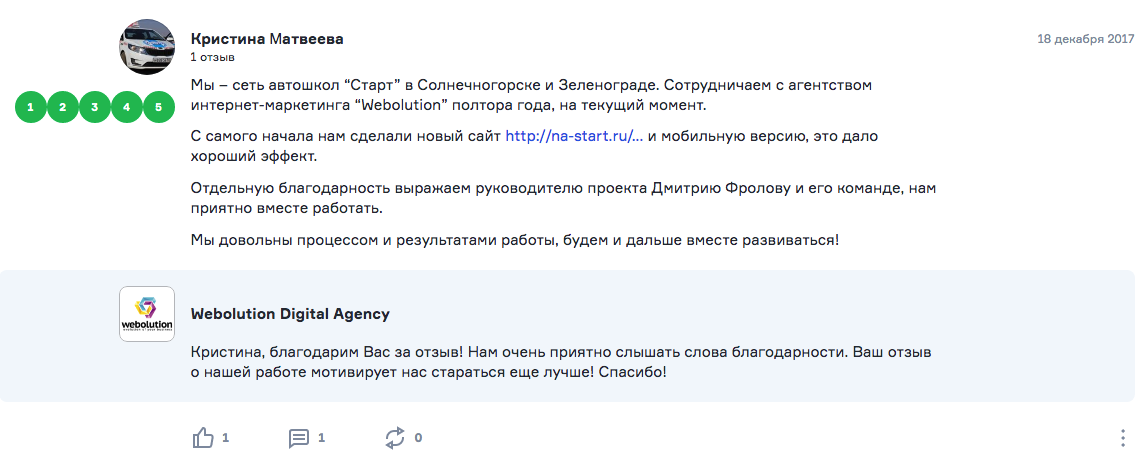Select green rating circle number 3

(x=94, y=107)
